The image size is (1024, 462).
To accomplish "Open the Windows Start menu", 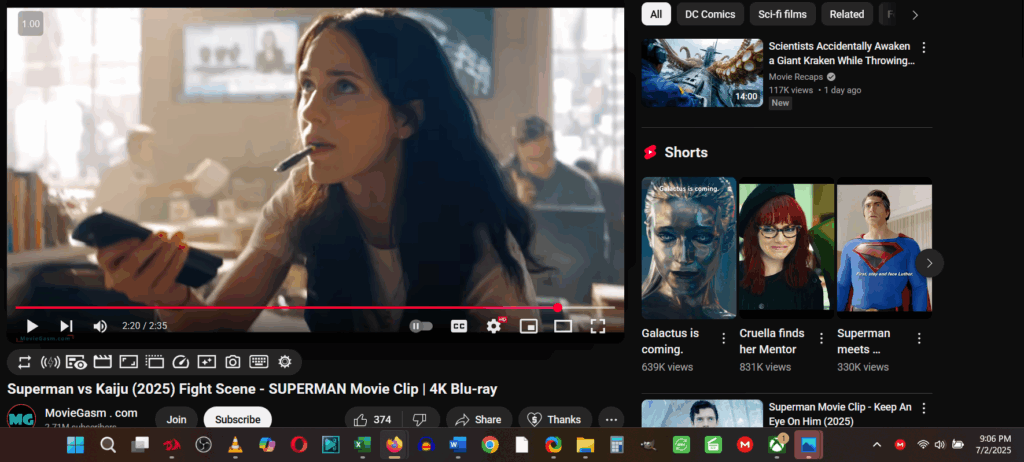I will (x=75, y=446).
